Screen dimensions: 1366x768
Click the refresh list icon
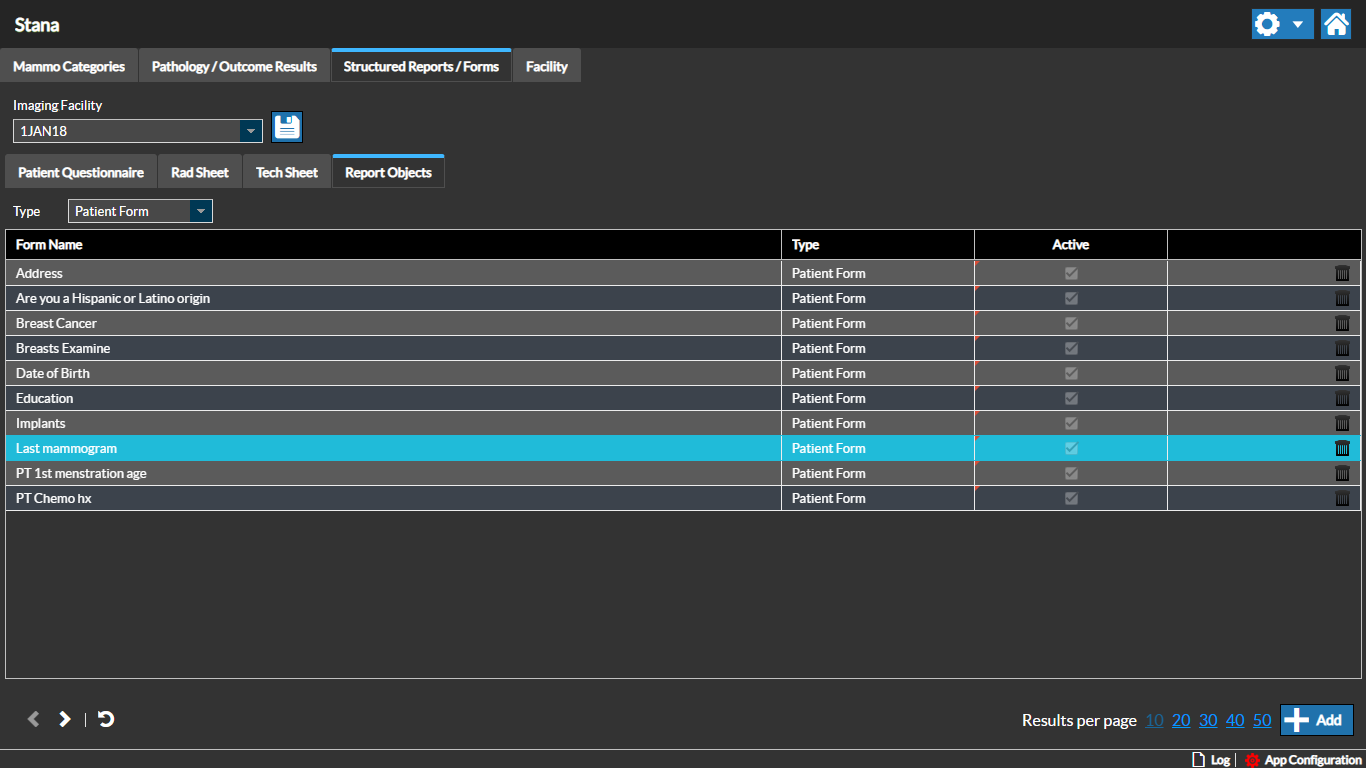(x=106, y=719)
